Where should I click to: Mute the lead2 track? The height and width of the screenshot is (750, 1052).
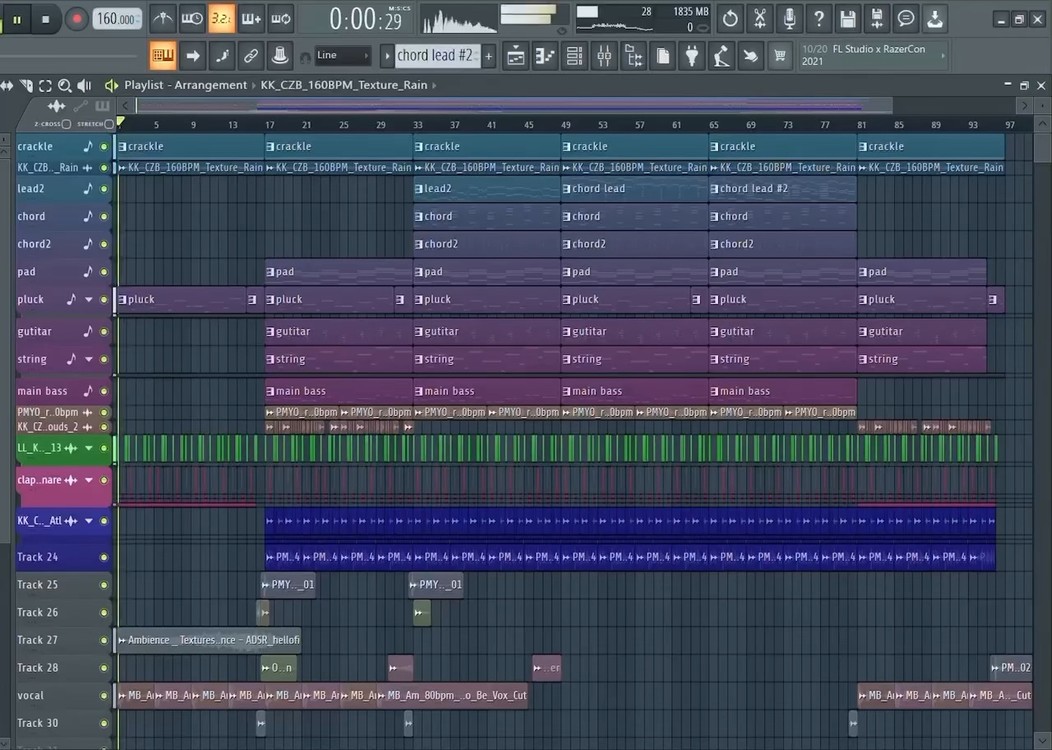pyautogui.click(x=104, y=188)
